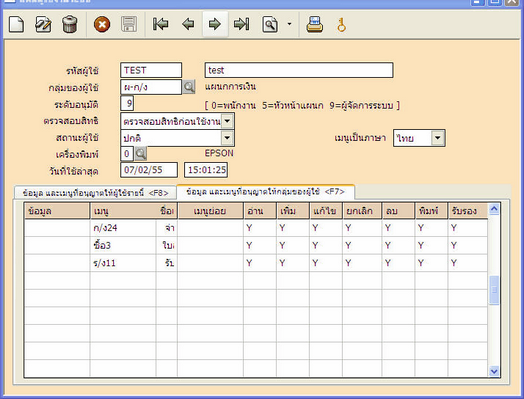
Task: Switch to the user-specific permissions tab <F8>
Action: tap(95, 193)
